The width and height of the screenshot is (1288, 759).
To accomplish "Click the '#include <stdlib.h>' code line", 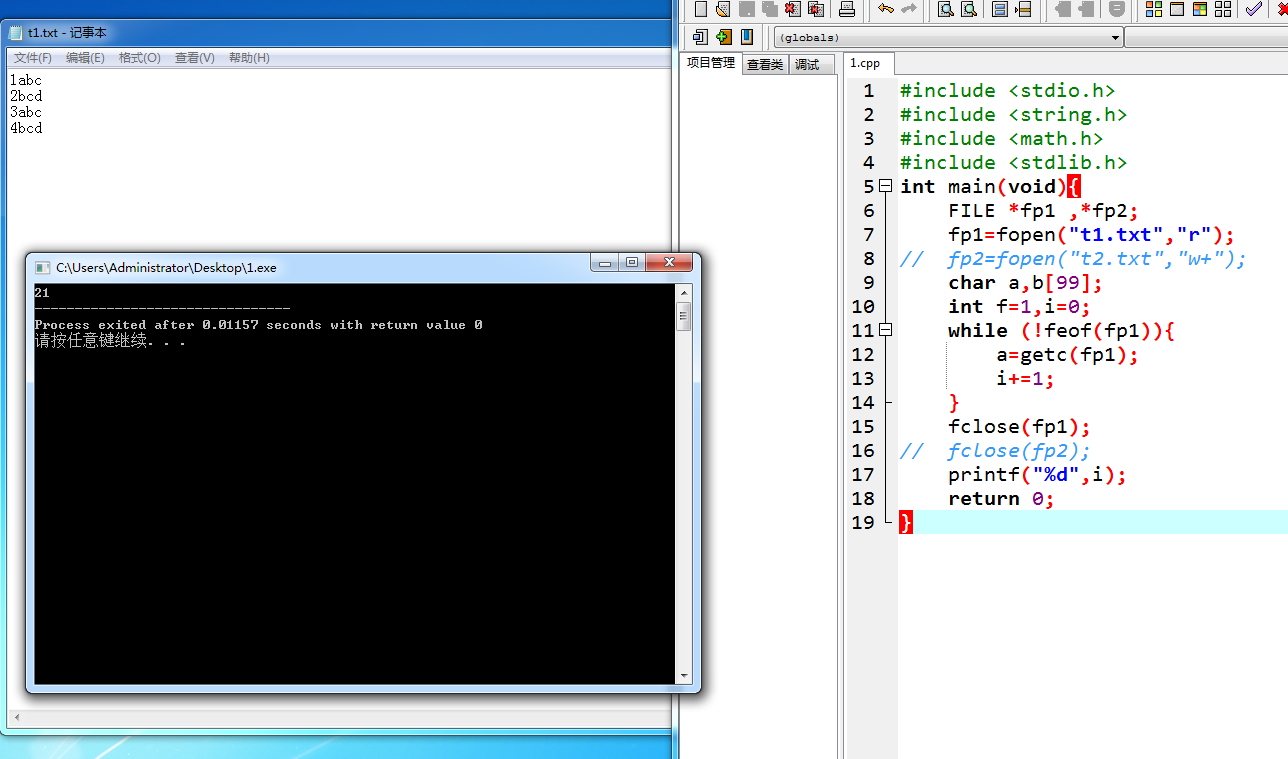I will tap(1013, 162).
